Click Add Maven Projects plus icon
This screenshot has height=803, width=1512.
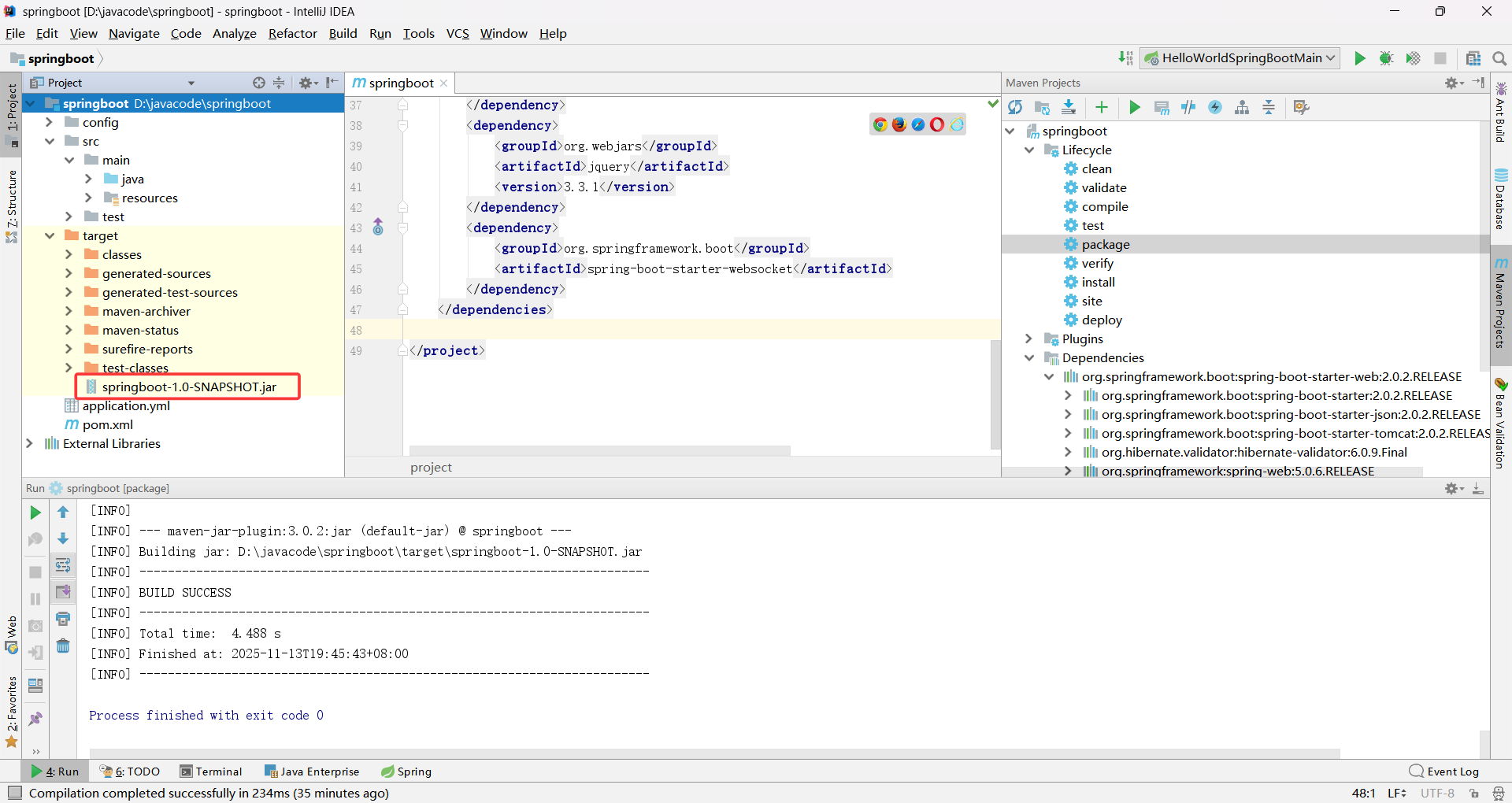1102,107
